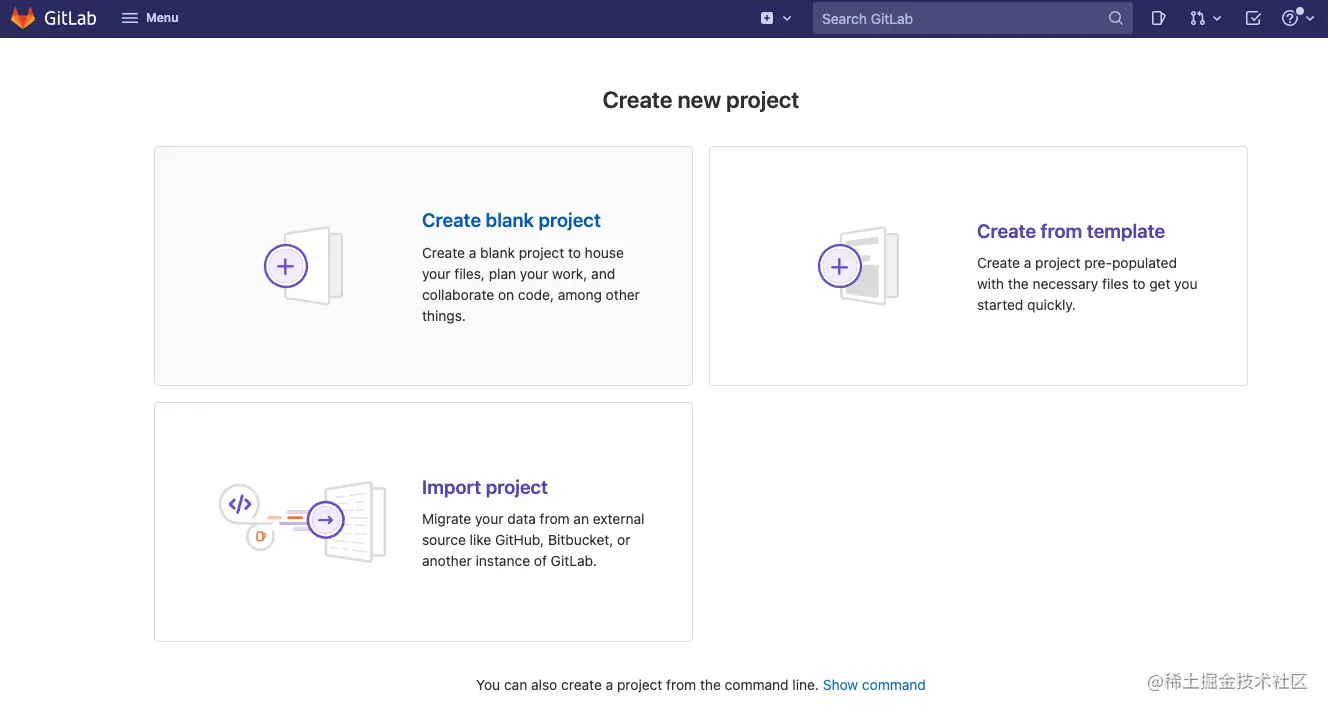Focus the Search GitLab field
Viewport: 1328px width, 712px height.
coord(972,18)
